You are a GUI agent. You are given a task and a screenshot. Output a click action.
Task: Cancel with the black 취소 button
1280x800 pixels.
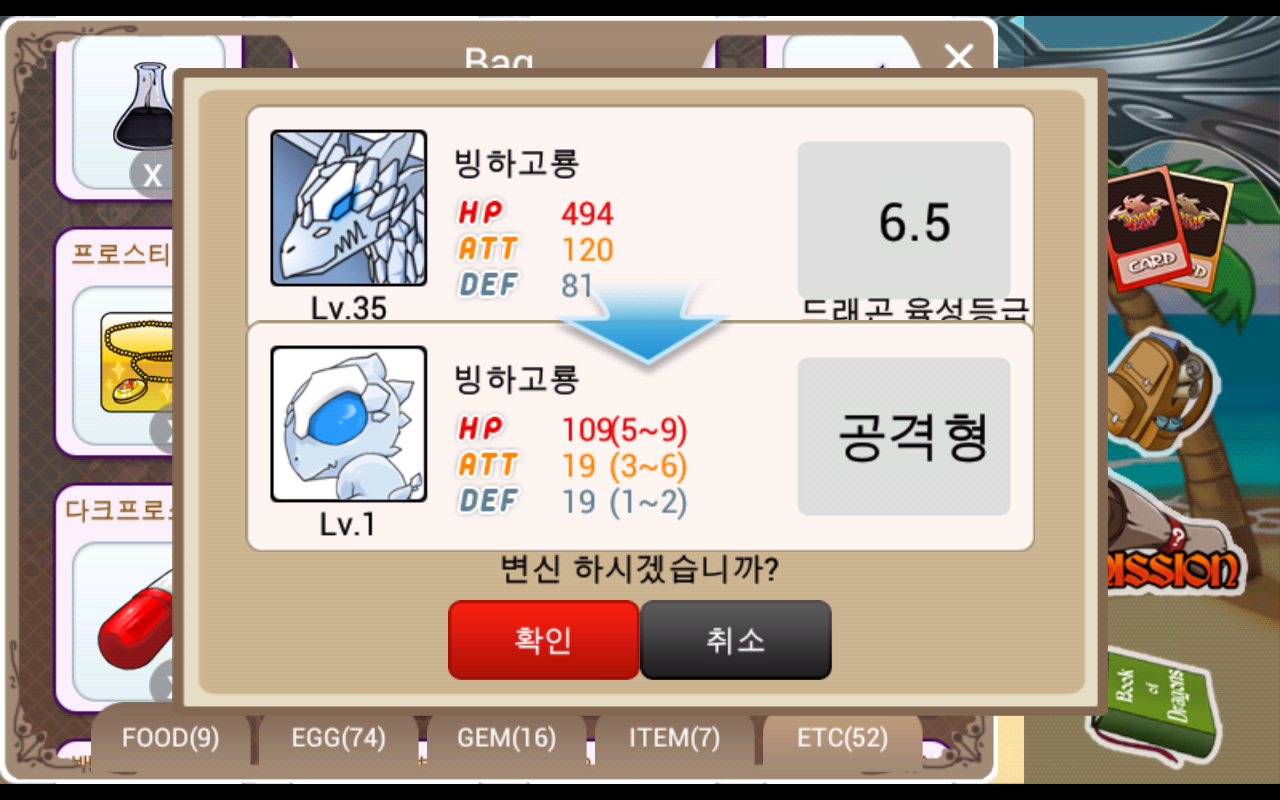tap(736, 640)
